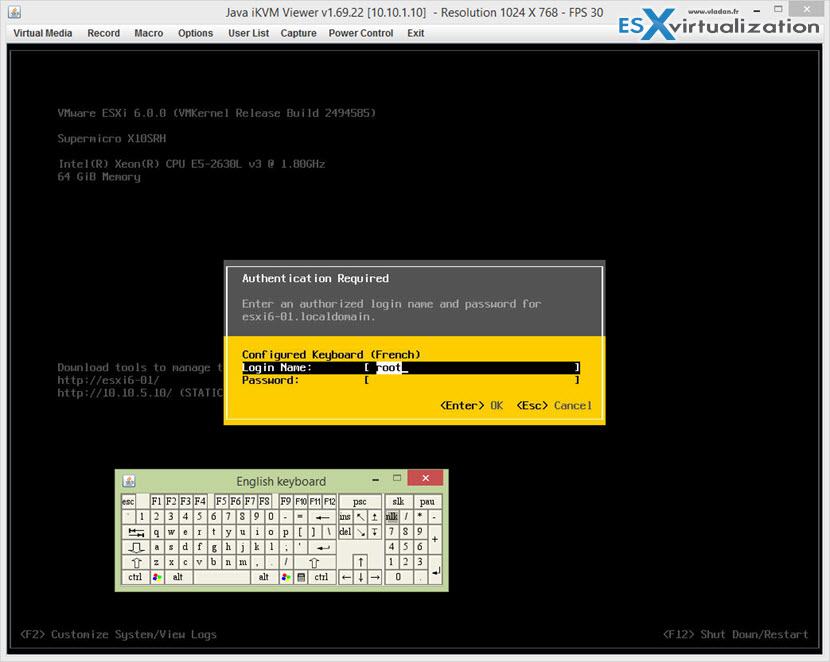This screenshot has width=830, height=662.
Task: Click the End diagonal arrow key
Action: (x=360, y=532)
